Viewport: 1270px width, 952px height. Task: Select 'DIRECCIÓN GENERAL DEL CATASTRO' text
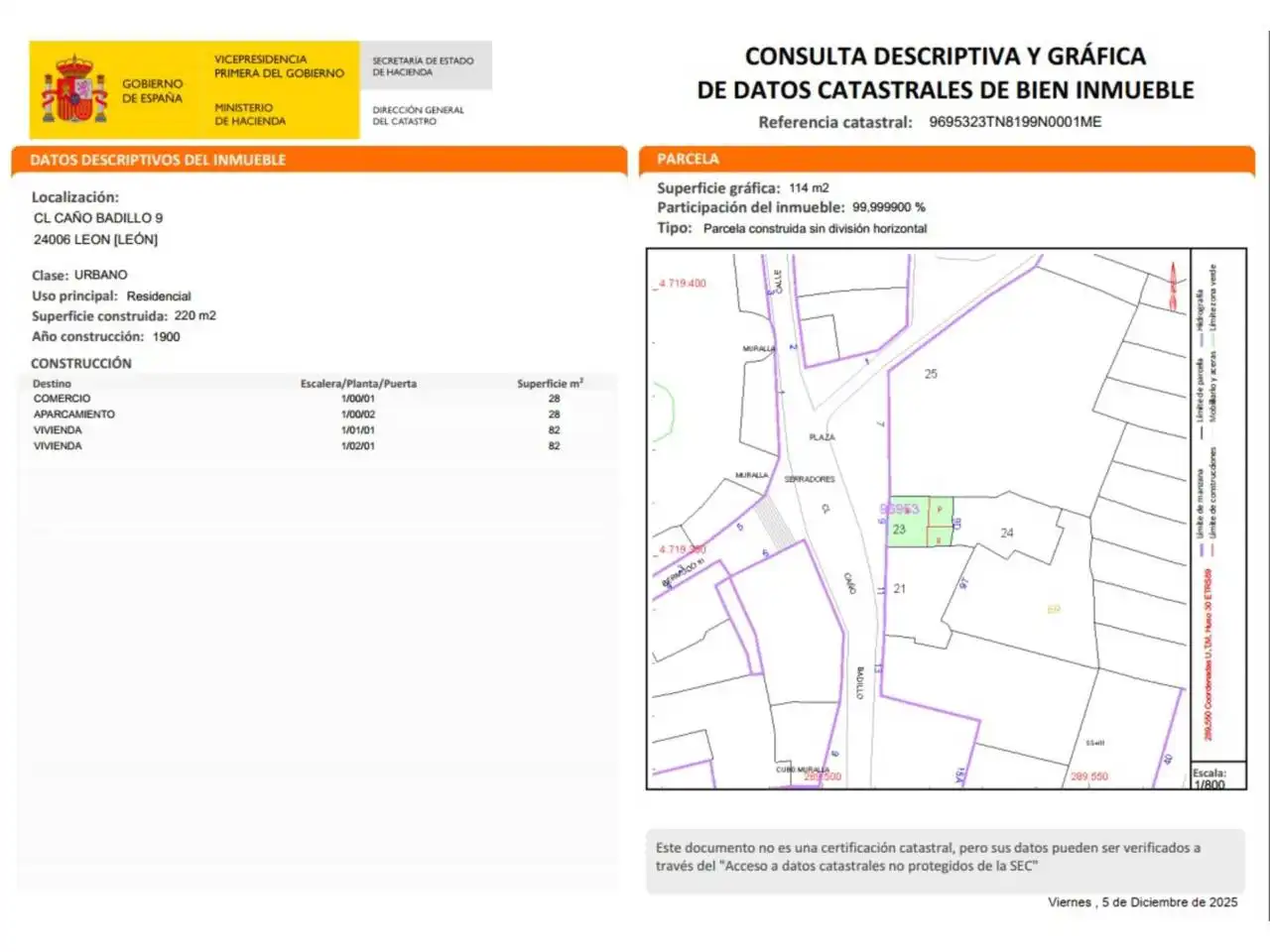418,115
